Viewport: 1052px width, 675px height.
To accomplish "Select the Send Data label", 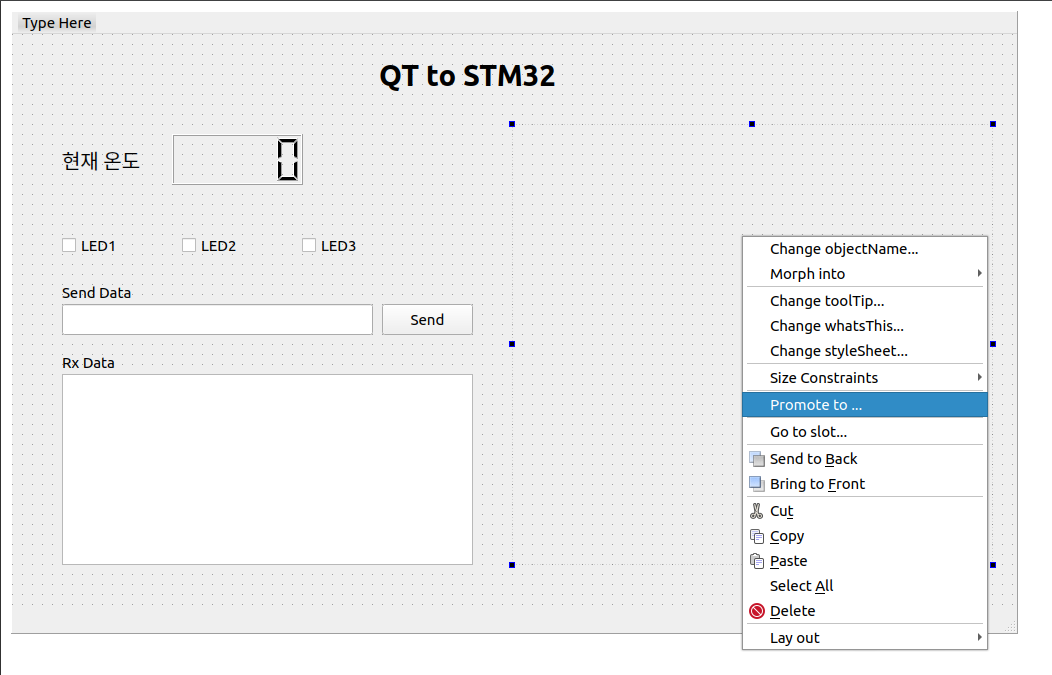I will 97,293.
